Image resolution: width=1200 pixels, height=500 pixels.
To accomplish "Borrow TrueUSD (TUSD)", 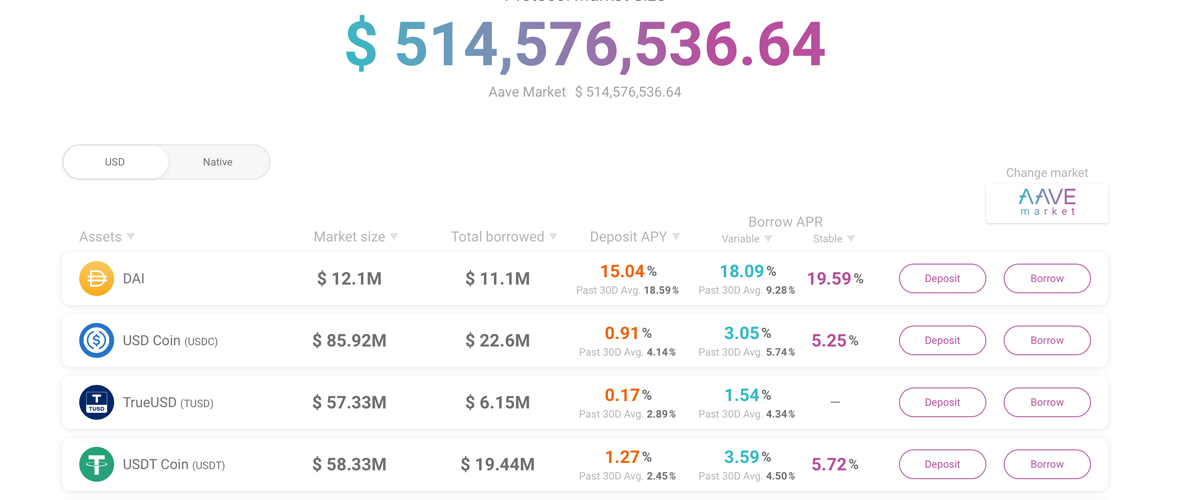I will pyautogui.click(x=1047, y=402).
